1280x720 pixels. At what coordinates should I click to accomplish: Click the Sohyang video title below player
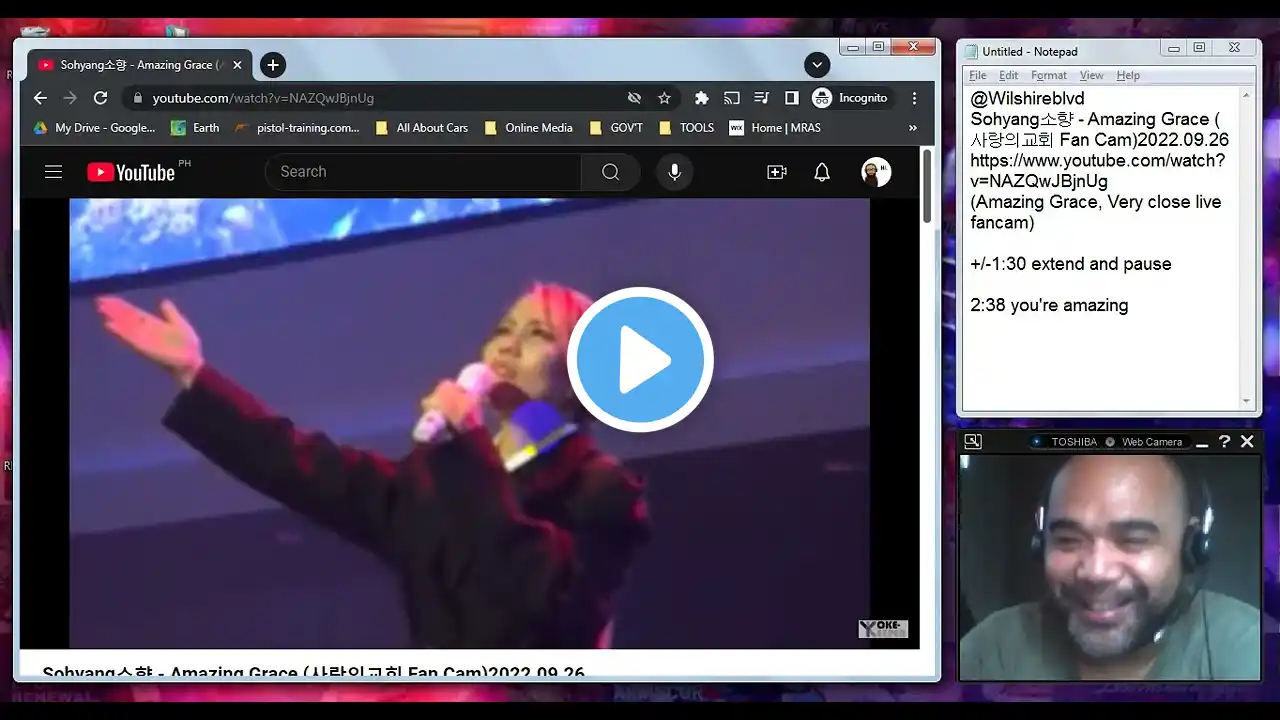(313, 672)
